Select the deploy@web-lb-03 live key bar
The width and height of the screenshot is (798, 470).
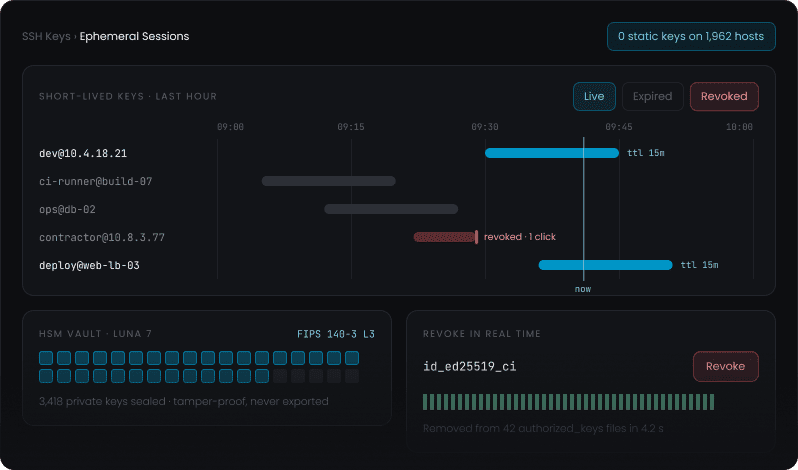tap(606, 265)
